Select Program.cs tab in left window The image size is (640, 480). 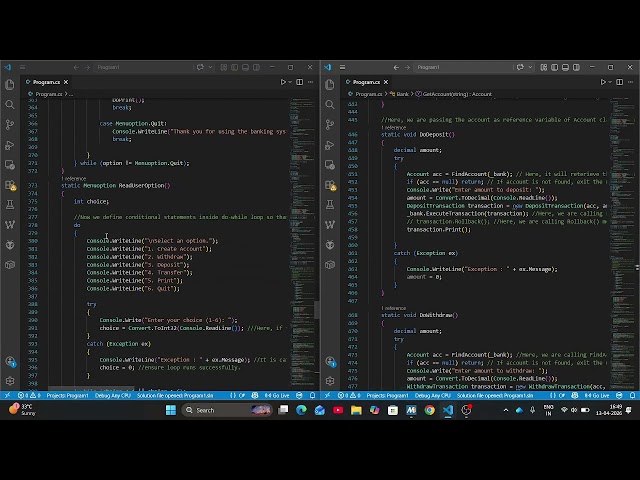tap(46, 82)
